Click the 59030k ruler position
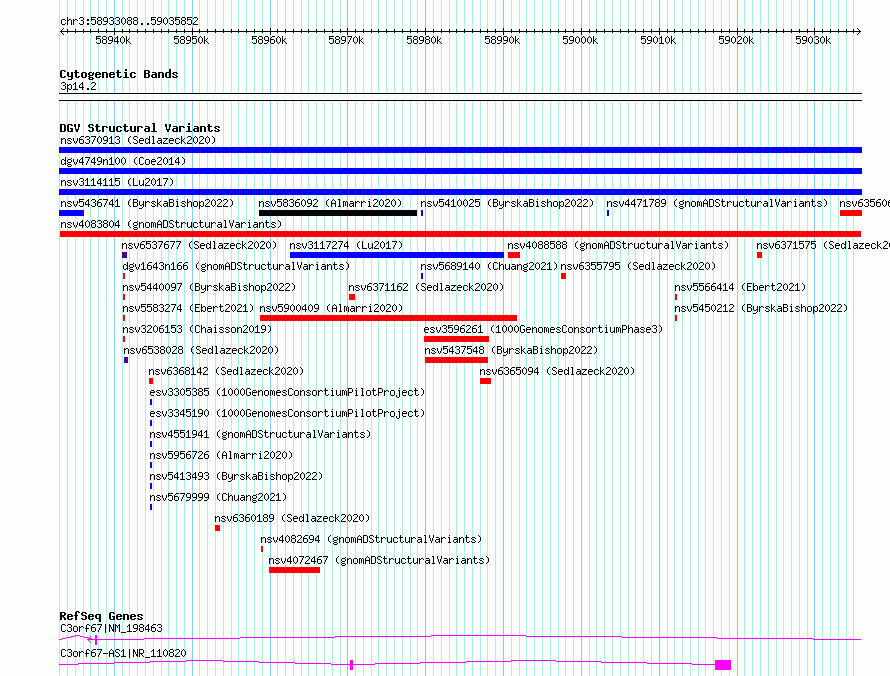This screenshot has width=890, height=676. click(x=813, y=40)
